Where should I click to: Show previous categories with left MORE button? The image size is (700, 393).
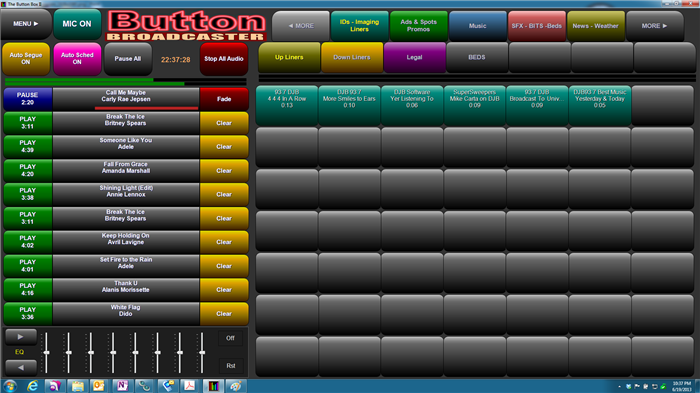pyautogui.click(x=301, y=26)
